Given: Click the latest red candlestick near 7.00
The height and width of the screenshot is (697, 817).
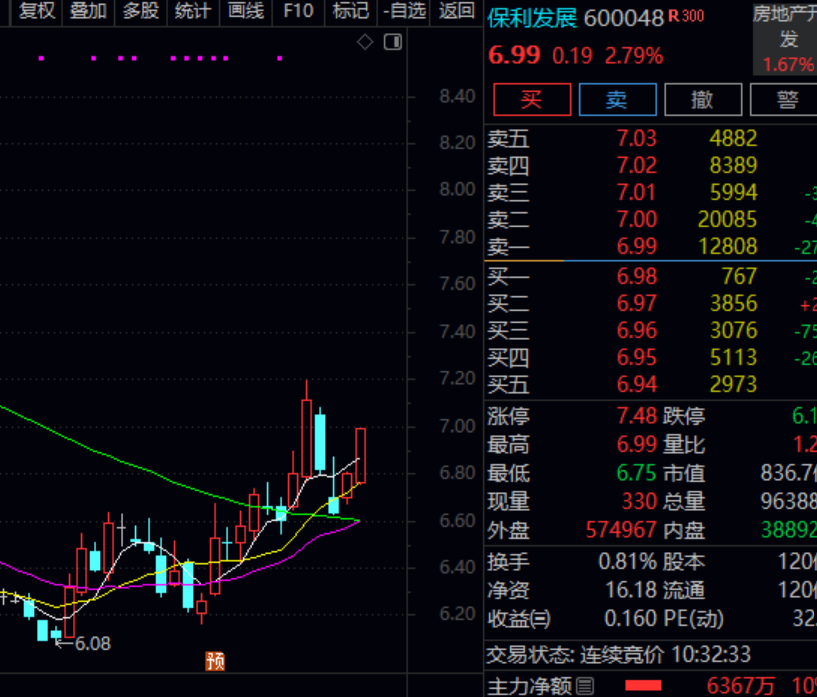Looking at the screenshot, I should coord(361,455).
